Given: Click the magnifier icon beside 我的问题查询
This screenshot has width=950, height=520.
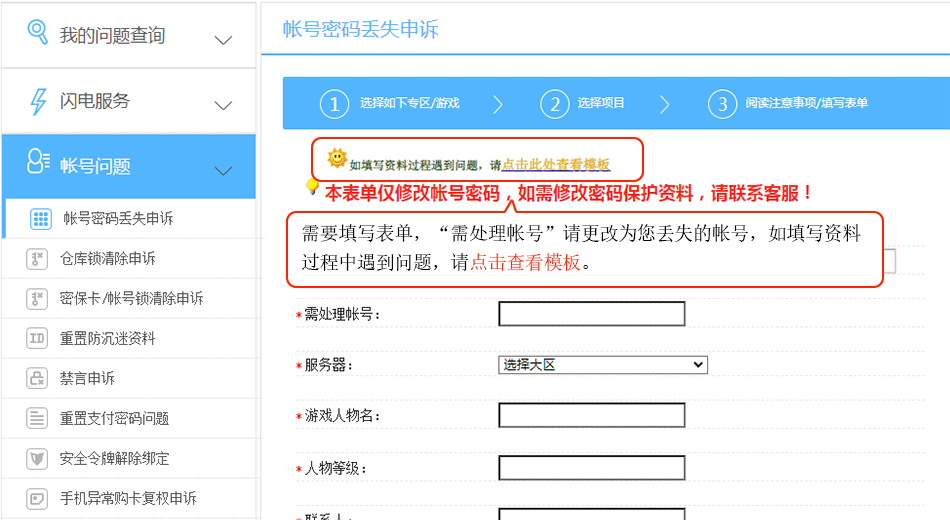Looking at the screenshot, I should [38, 32].
